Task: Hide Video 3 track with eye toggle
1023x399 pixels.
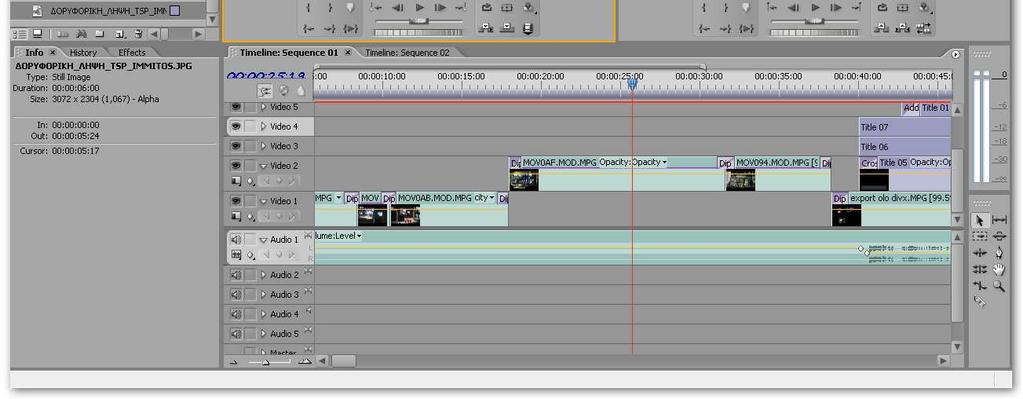Action: tap(236, 146)
